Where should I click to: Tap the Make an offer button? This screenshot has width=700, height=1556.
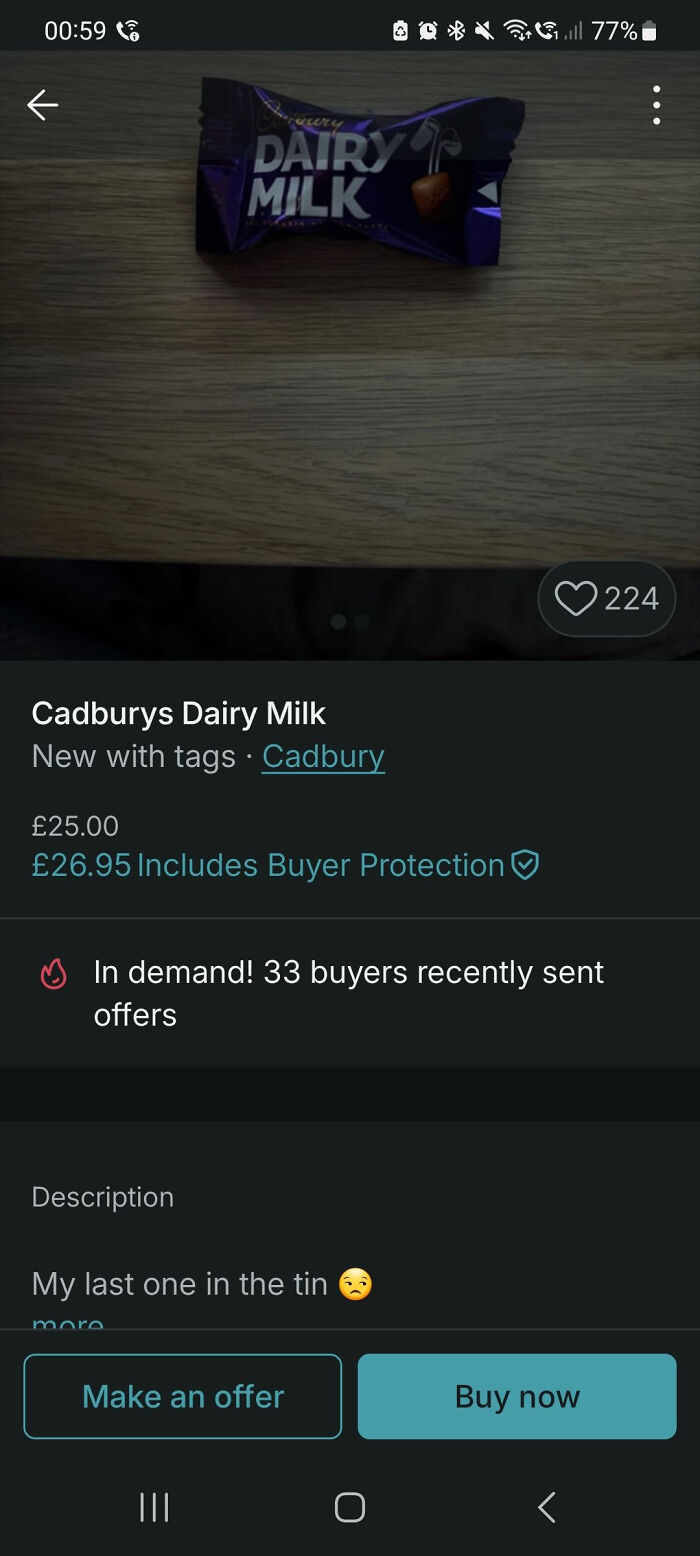[x=182, y=1396]
